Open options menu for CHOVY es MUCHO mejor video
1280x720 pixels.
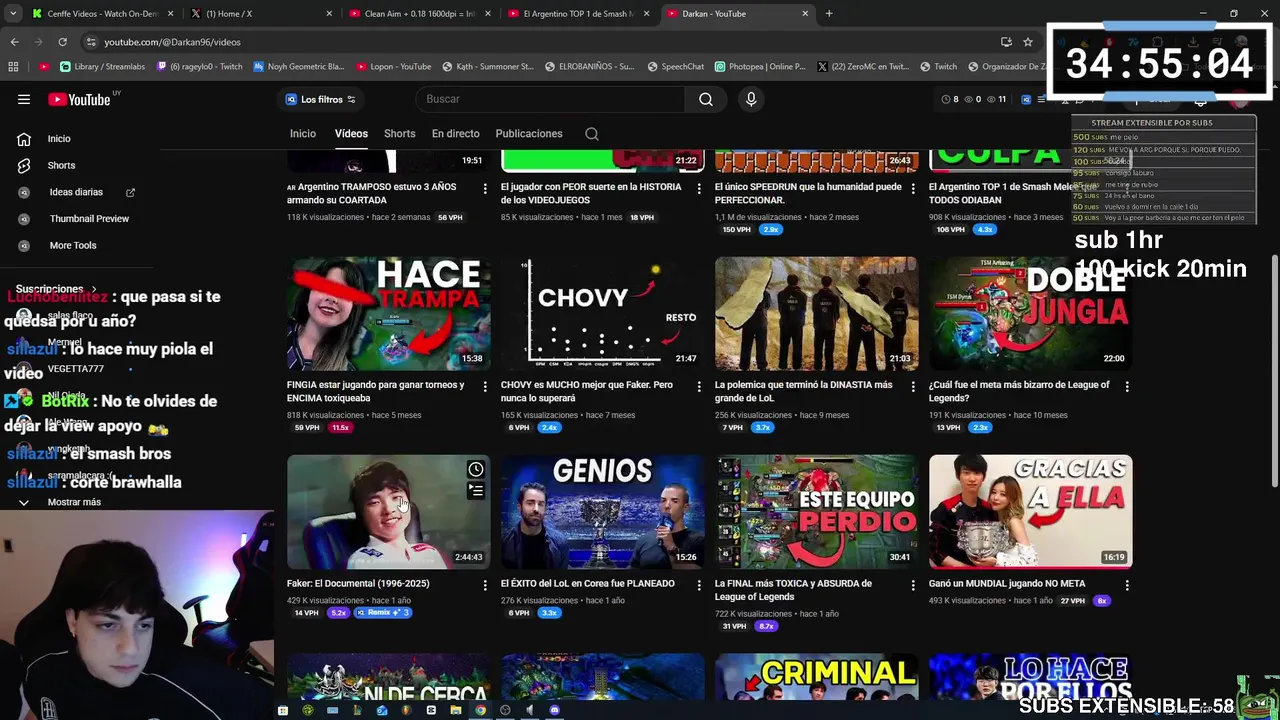pos(699,386)
